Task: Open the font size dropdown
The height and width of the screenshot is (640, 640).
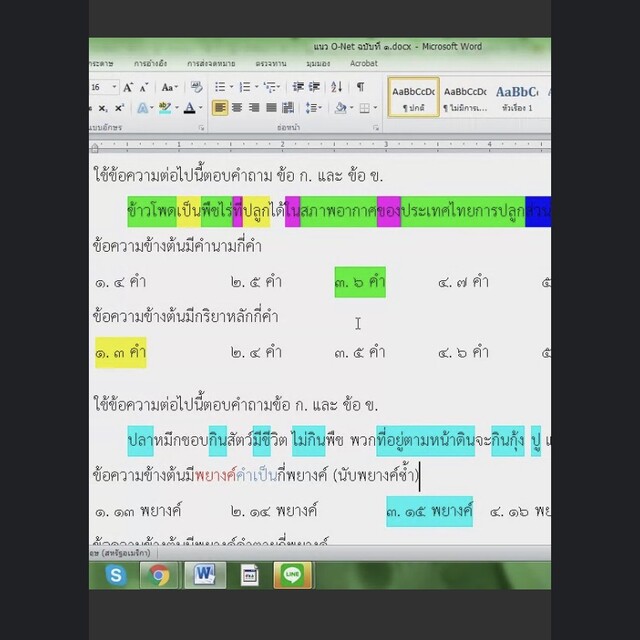Action: pyautogui.click(x=113, y=88)
